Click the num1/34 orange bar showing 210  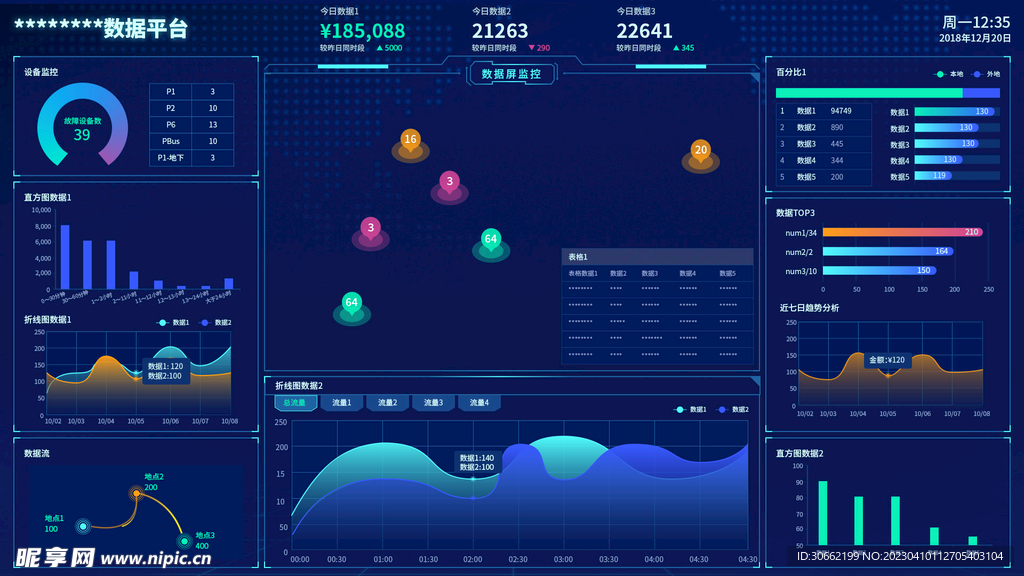[903, 232]
